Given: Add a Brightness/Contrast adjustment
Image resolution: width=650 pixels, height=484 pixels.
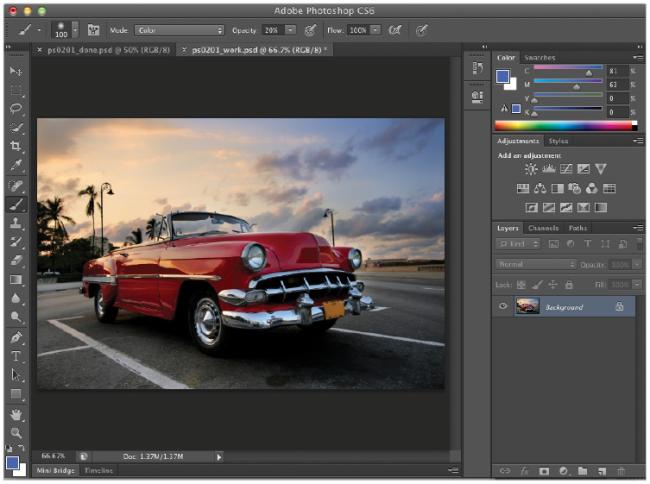Looking at the screenshot, I should point(531,169).
